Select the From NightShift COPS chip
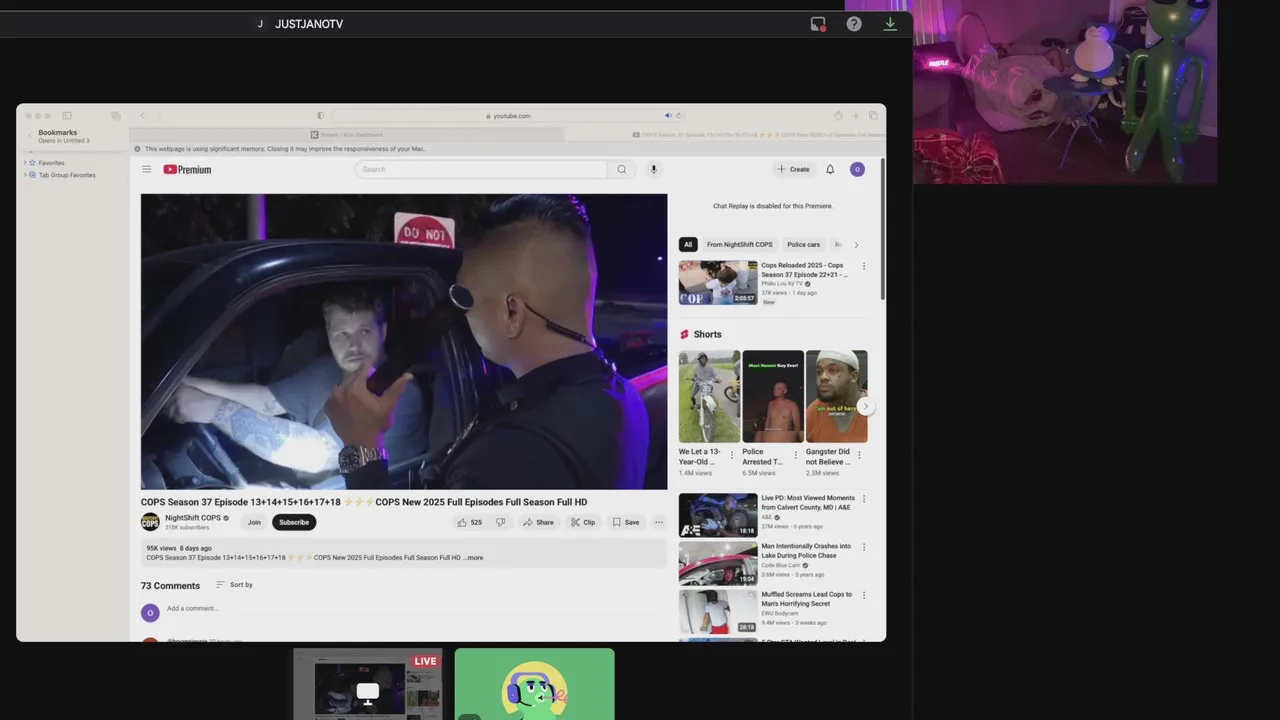 click(740, 245)
